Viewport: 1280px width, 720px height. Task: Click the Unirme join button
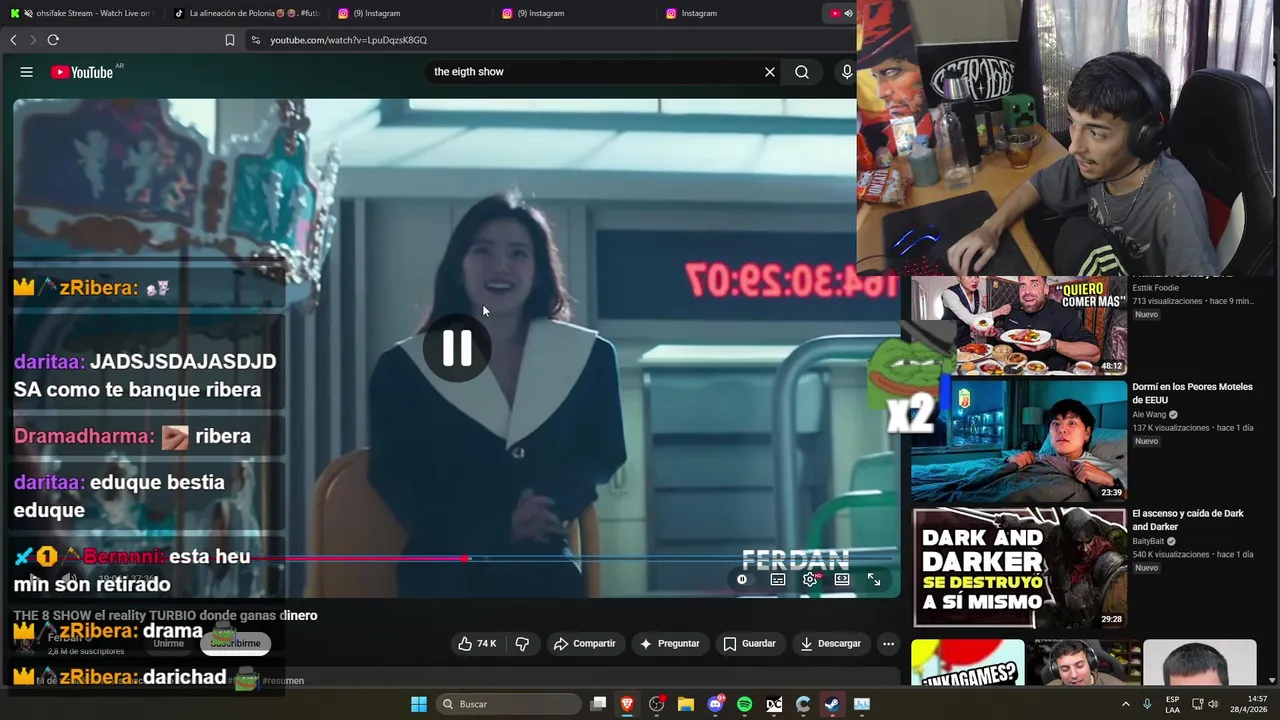(168, 643)
